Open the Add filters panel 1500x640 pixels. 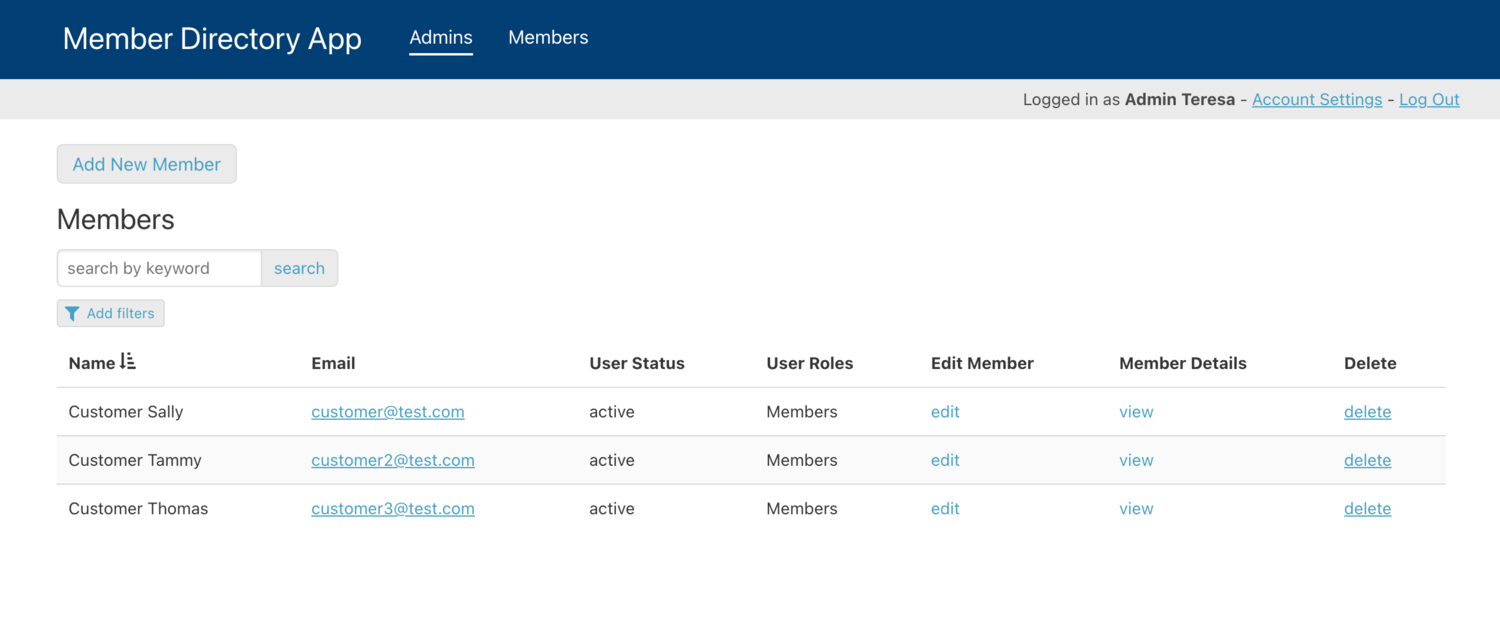coord(110,313)
